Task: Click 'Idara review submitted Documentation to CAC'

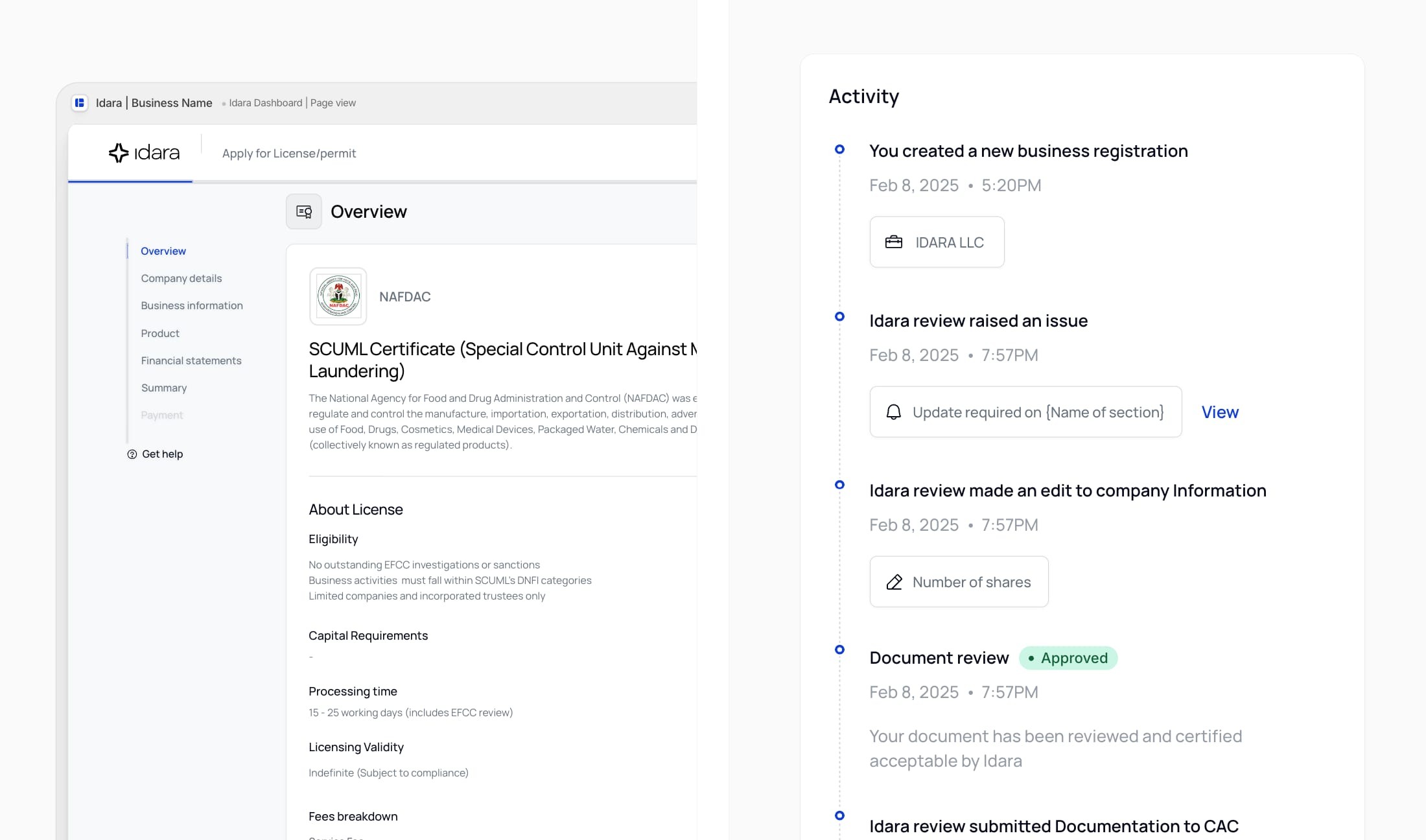Action: (1054, 826)
